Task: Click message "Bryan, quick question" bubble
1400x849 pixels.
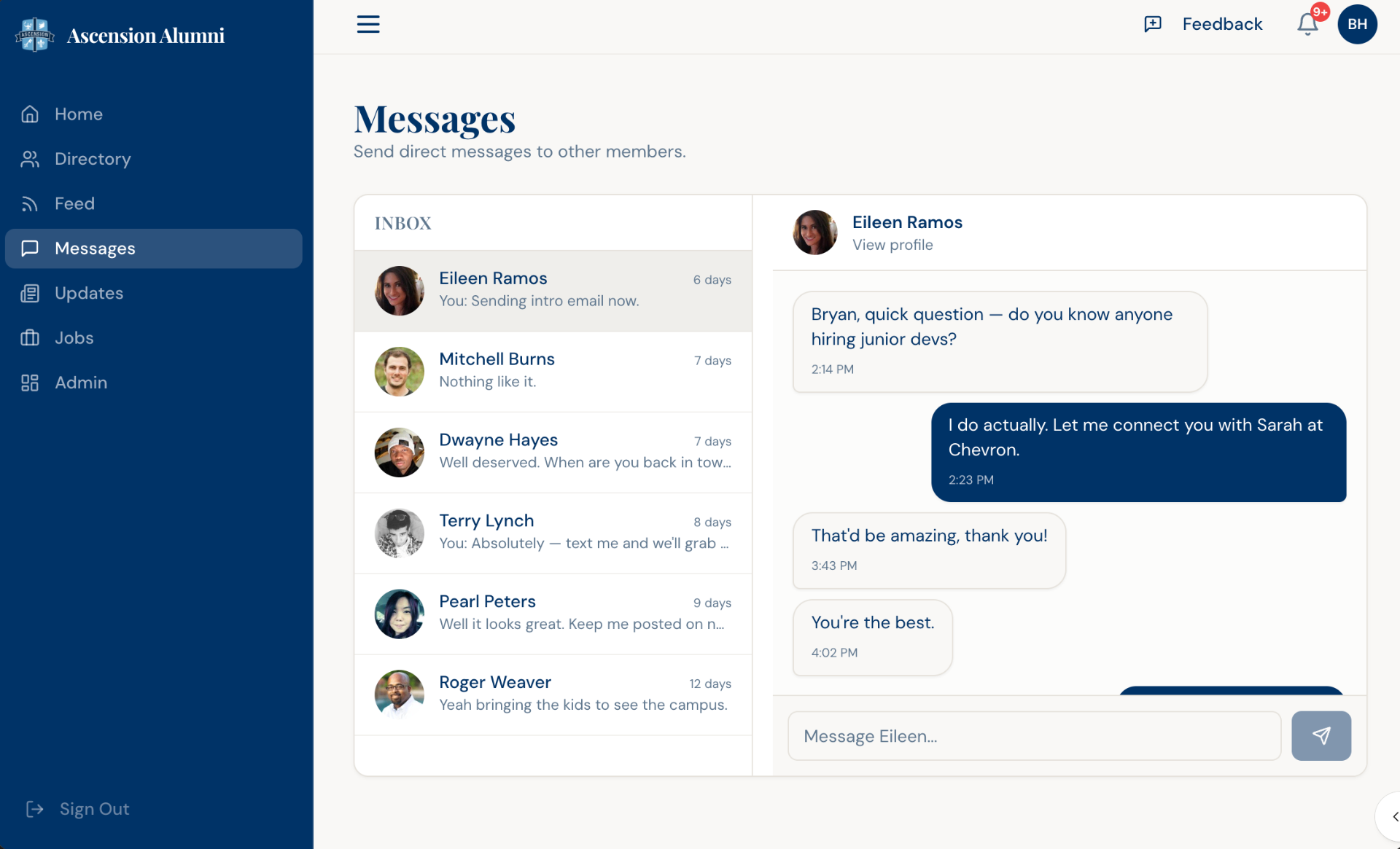Action: pyautogui.click(x=1000, y=342)
